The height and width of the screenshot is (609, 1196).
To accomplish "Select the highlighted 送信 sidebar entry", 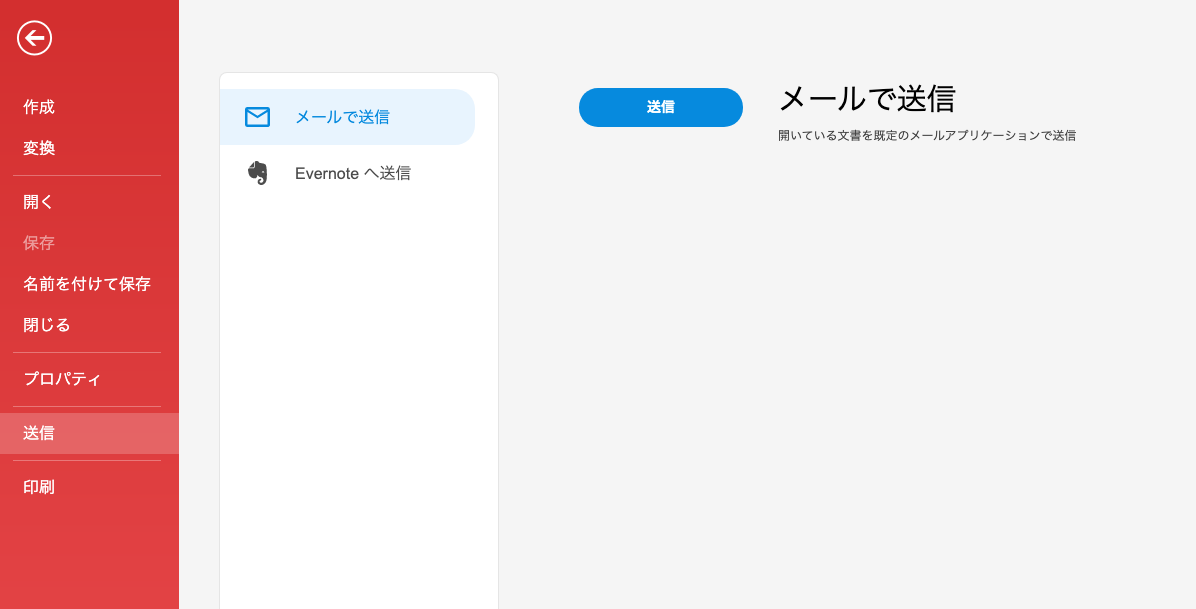I will click(37, 433).
